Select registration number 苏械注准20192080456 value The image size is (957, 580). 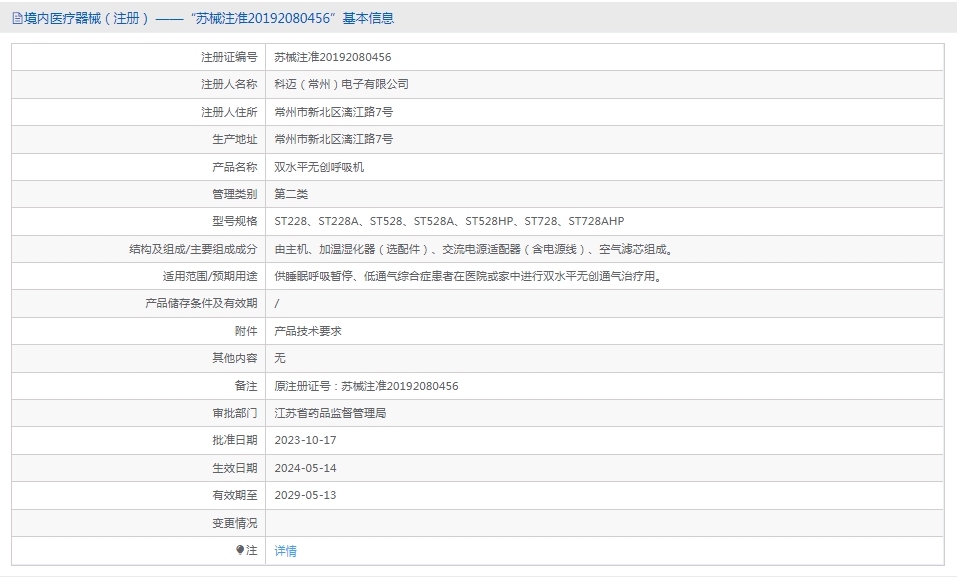coord(333,57)
